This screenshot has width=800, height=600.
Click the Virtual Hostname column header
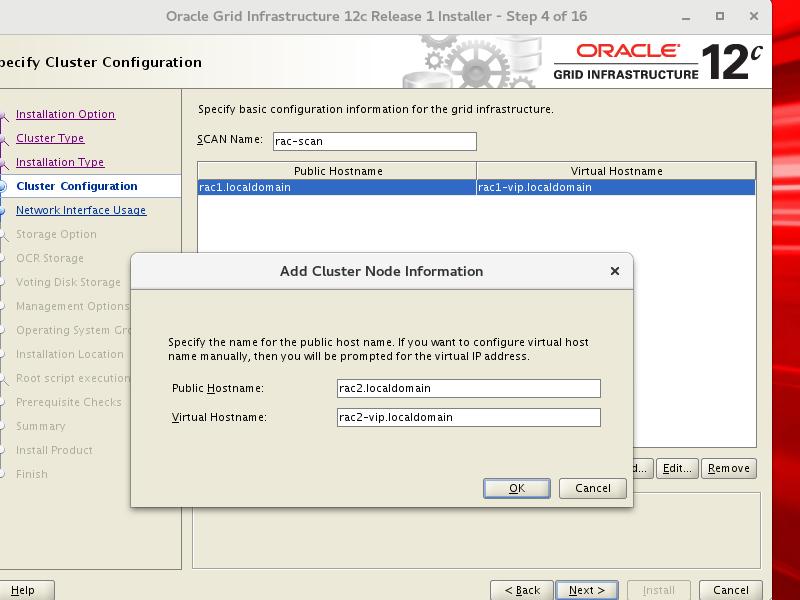(x=616, y=171)
